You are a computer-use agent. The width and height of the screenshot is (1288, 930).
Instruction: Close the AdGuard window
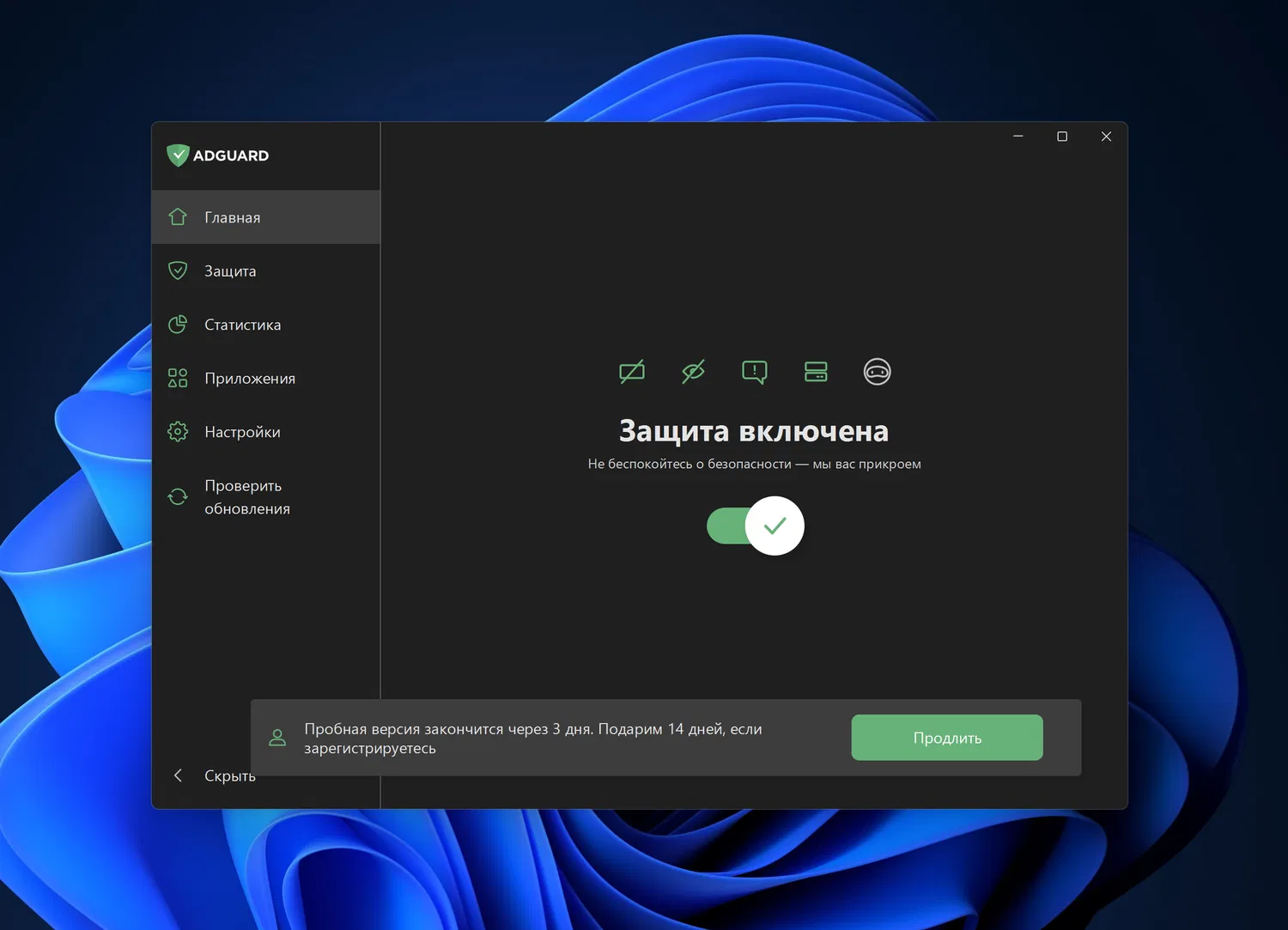pos(1106,137)
